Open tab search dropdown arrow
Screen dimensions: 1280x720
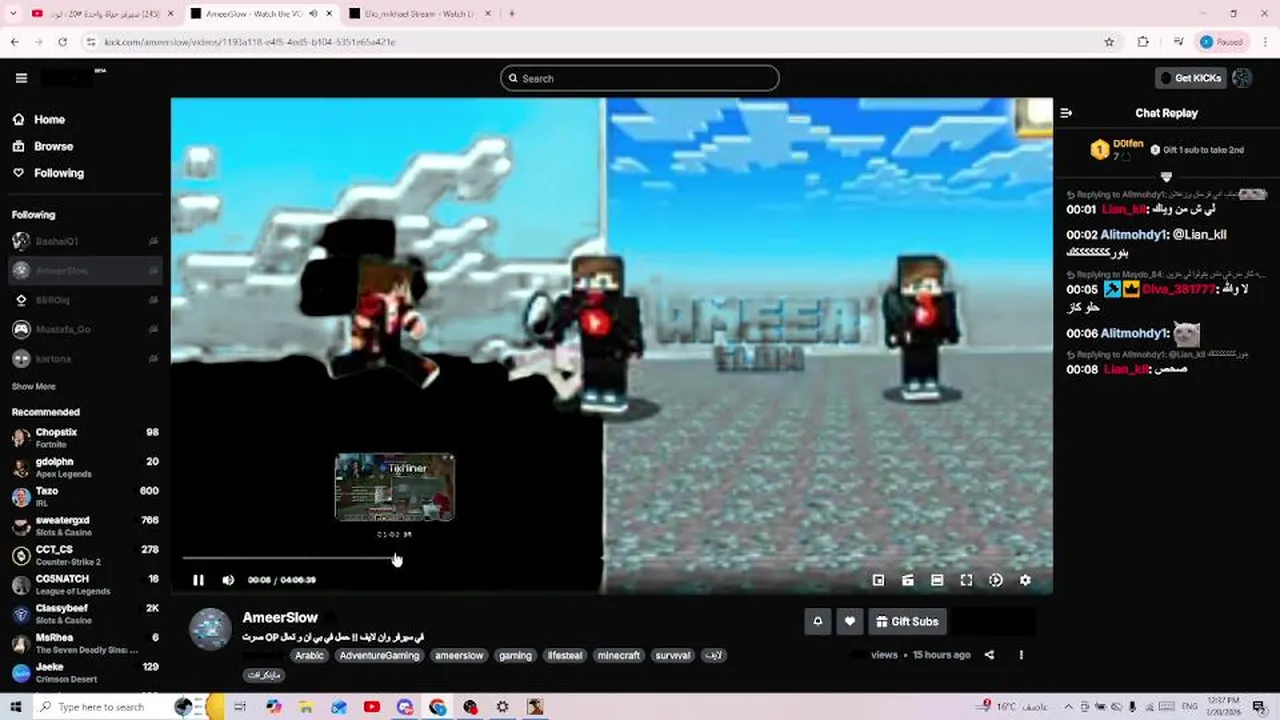13,14
